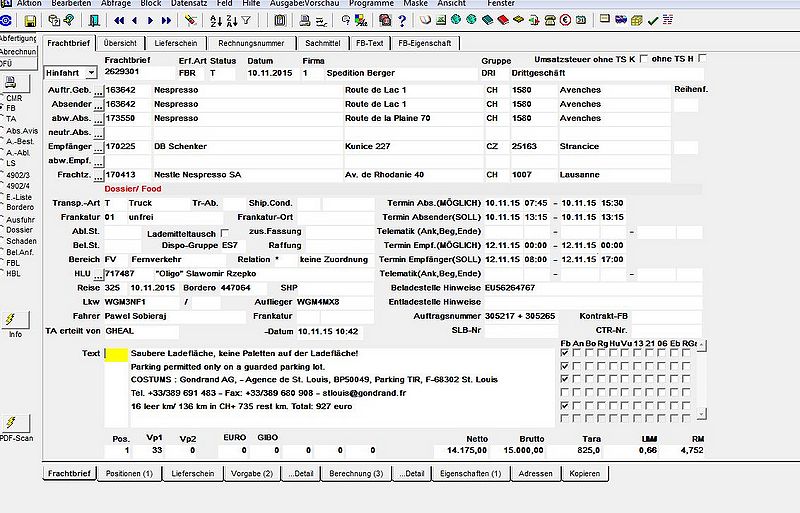Switch to the Übersicht tab
800x513 pixels.
(120, 43)
